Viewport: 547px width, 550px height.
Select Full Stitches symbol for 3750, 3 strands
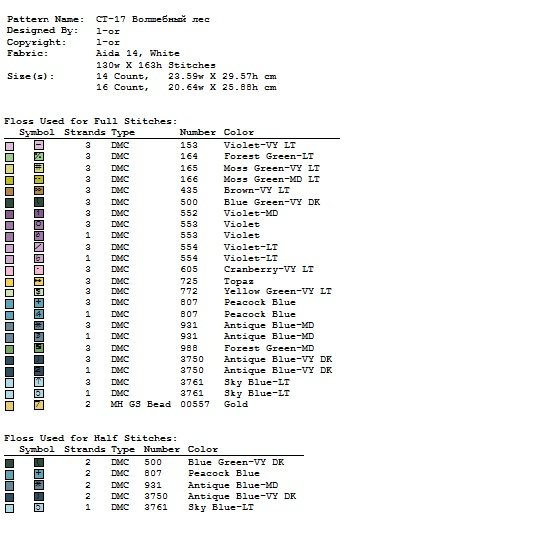pyautogui.click(x=39, y=360)
